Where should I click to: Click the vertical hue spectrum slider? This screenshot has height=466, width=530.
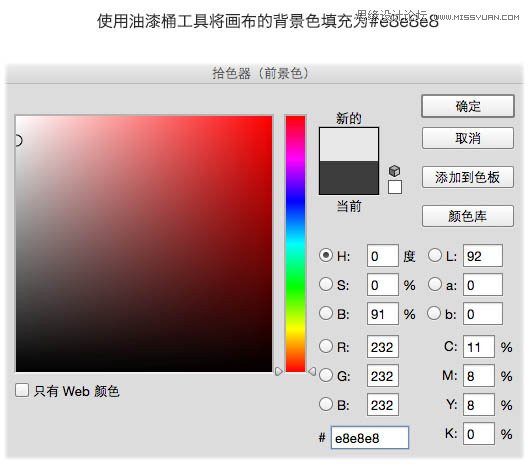click(295, 244)
